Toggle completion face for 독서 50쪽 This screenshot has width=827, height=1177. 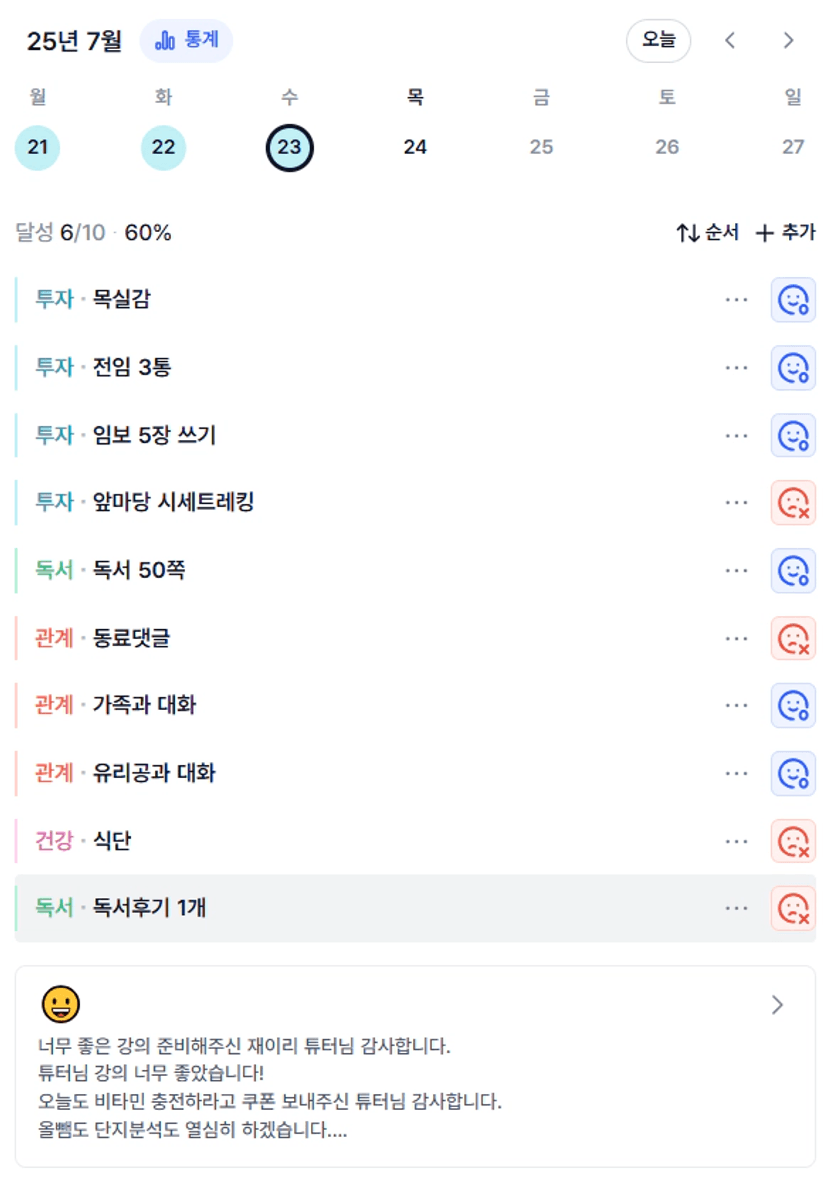point(793,570)
